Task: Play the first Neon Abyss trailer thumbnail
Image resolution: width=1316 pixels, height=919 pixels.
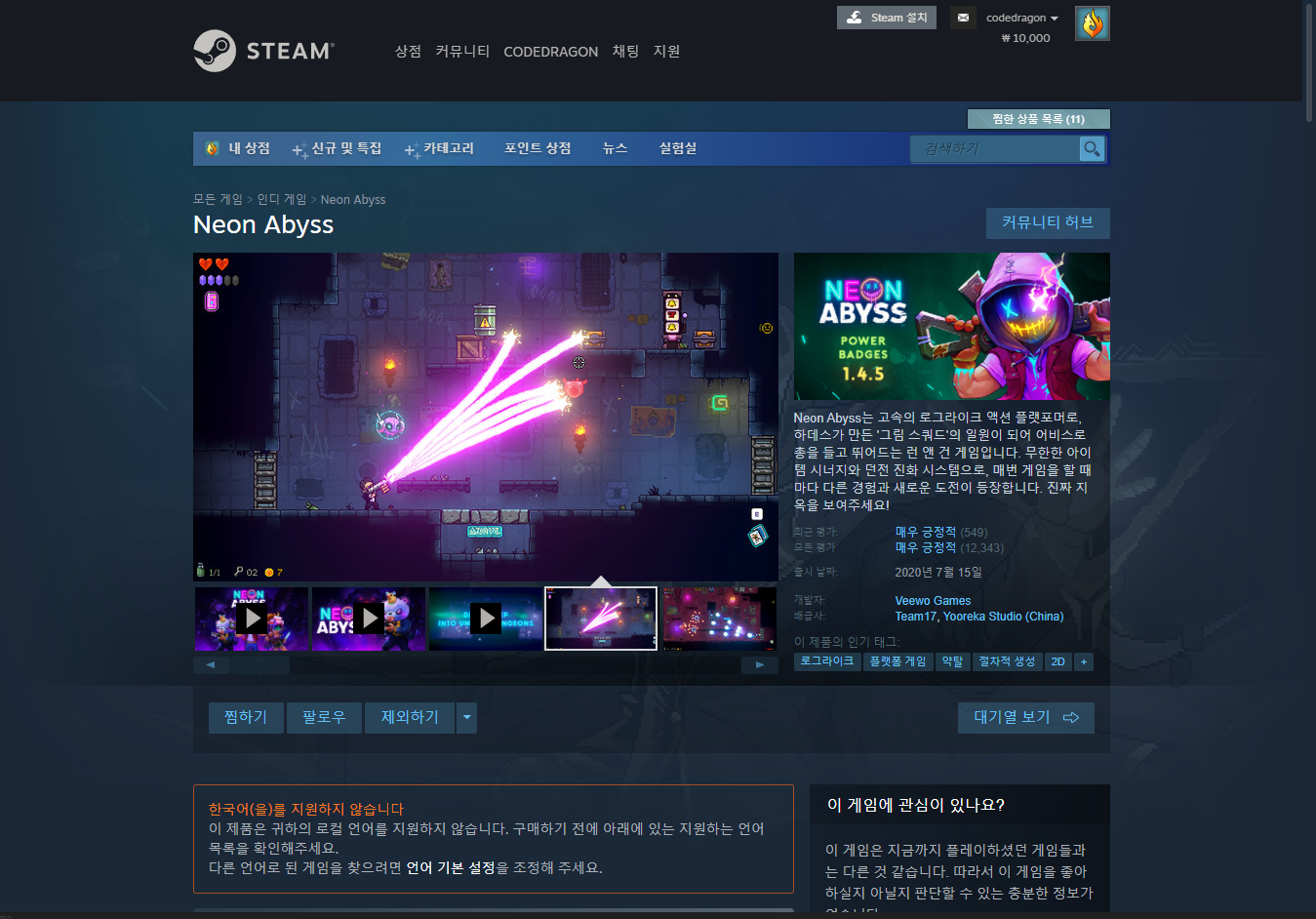Action: (x=252, y=619)
